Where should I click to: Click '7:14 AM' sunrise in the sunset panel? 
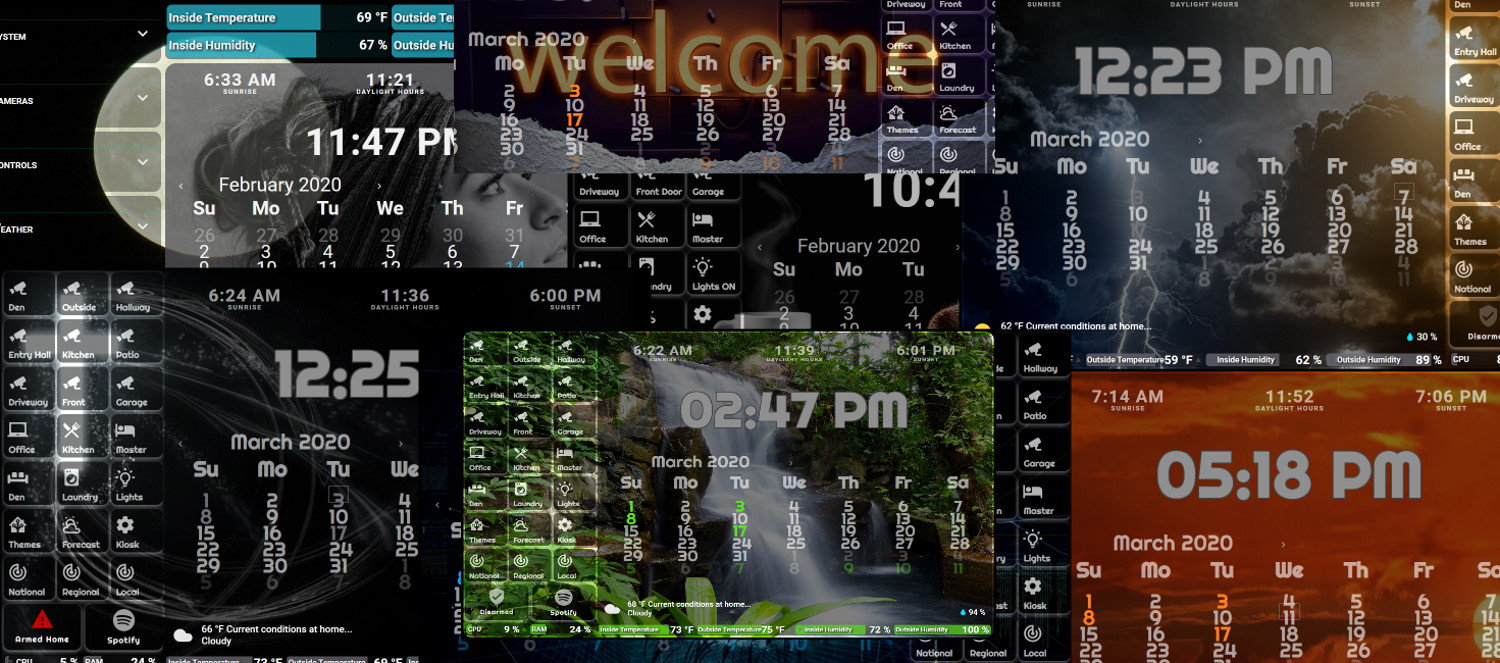pyautogui.click(x=1127, y=397)
